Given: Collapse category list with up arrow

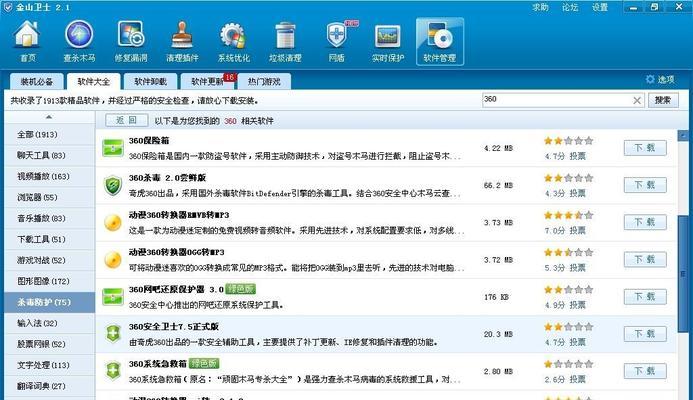Looking at the screenshot, I should tap(49, 117).
